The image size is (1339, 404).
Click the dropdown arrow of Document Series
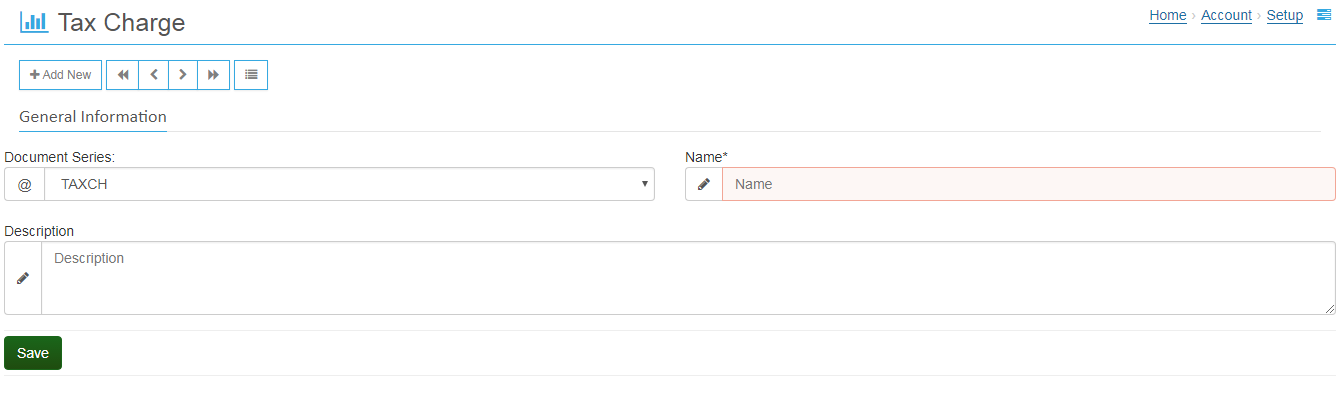(644, 184)
